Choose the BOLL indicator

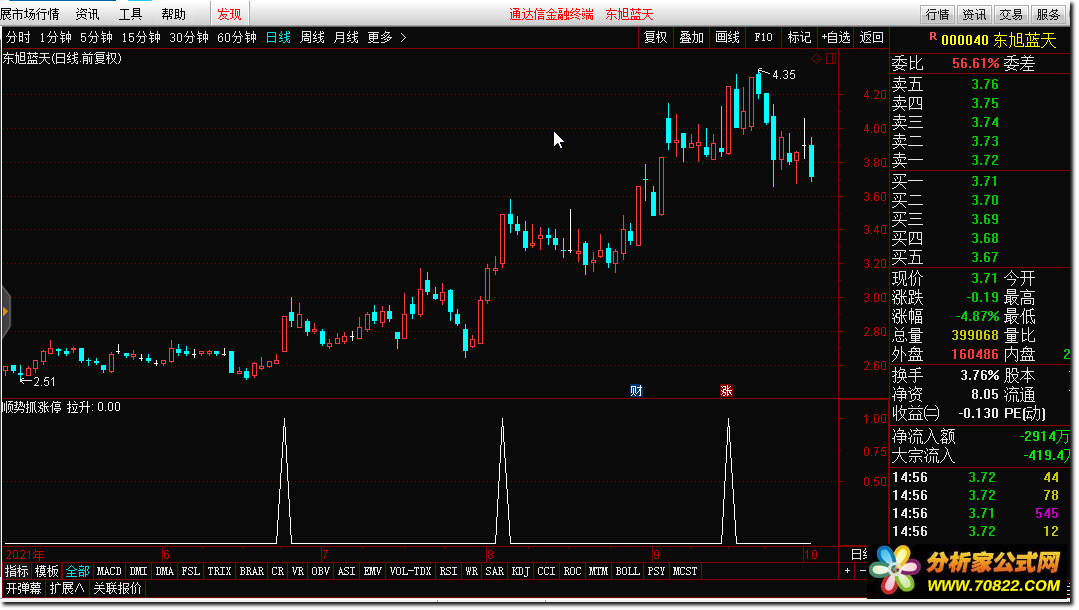[628, 571]
